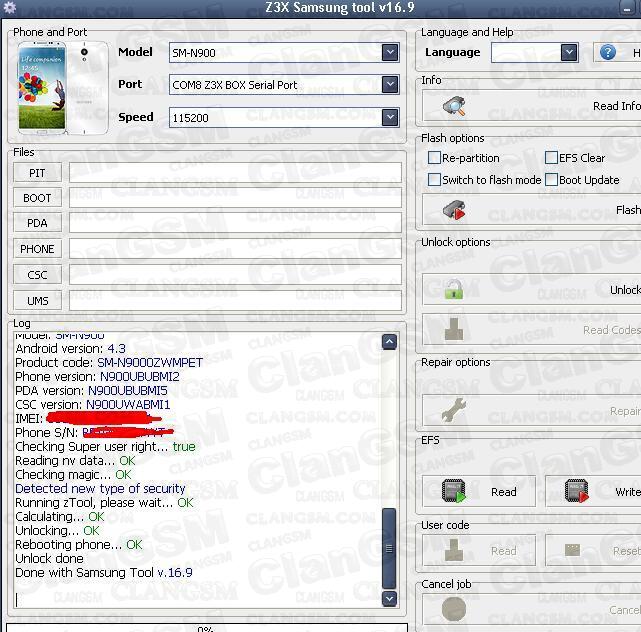
Task: Click the log scroll up arrow
Action: pyautogui.click(x=389, y=341)
